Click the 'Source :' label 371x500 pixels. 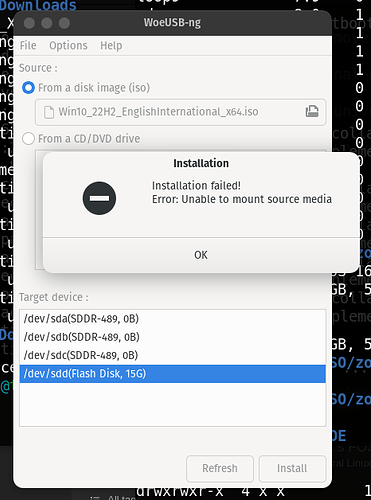[38, 68]
